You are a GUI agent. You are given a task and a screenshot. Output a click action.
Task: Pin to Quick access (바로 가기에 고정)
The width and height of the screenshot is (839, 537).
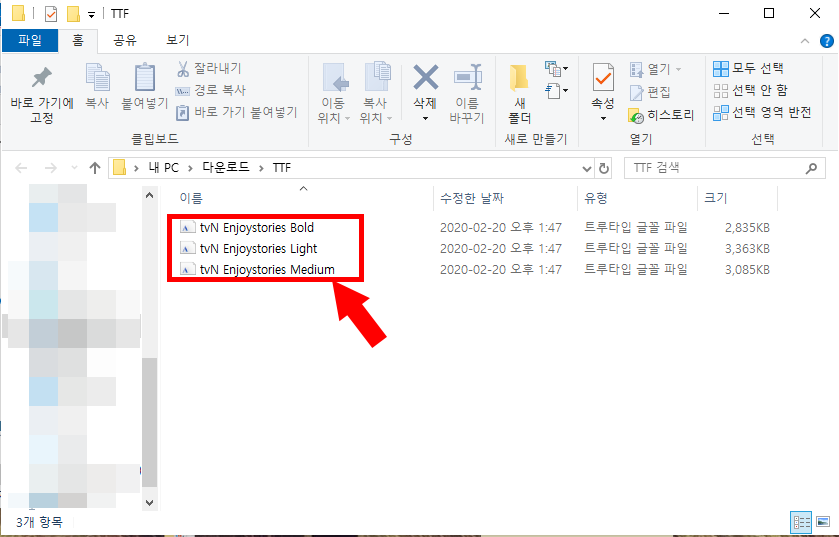[42, 94]
